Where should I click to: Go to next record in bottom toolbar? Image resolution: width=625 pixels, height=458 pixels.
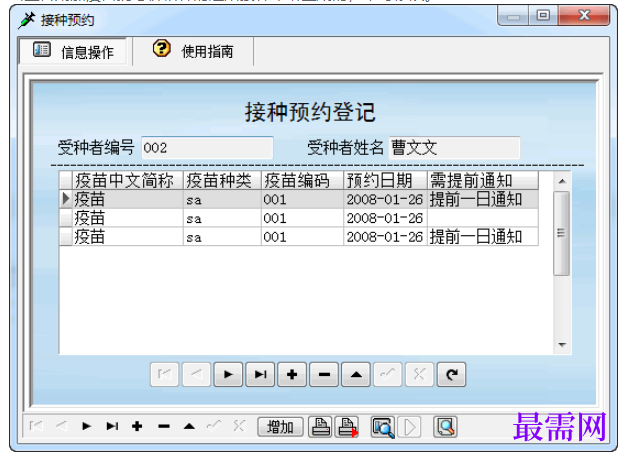86,427
